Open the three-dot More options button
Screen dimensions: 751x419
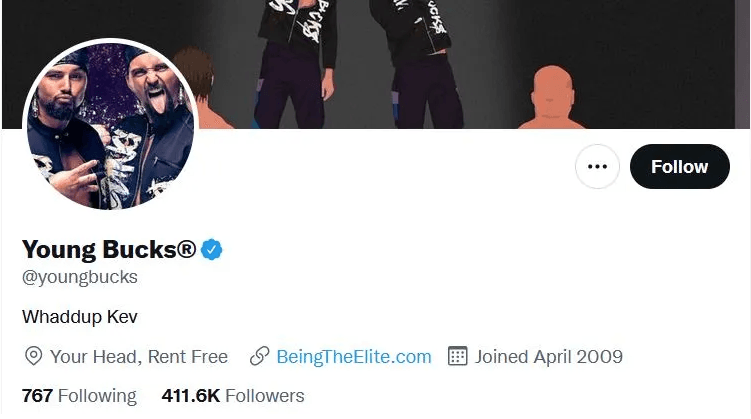pyautogui.click(x=597, y=167)
